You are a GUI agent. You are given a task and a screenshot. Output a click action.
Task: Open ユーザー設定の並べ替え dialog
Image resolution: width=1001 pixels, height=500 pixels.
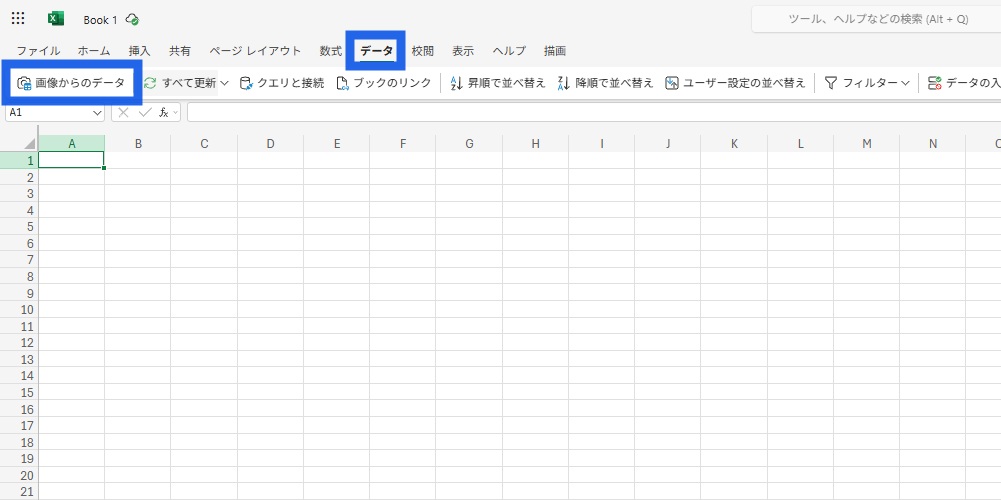[735, 83]
